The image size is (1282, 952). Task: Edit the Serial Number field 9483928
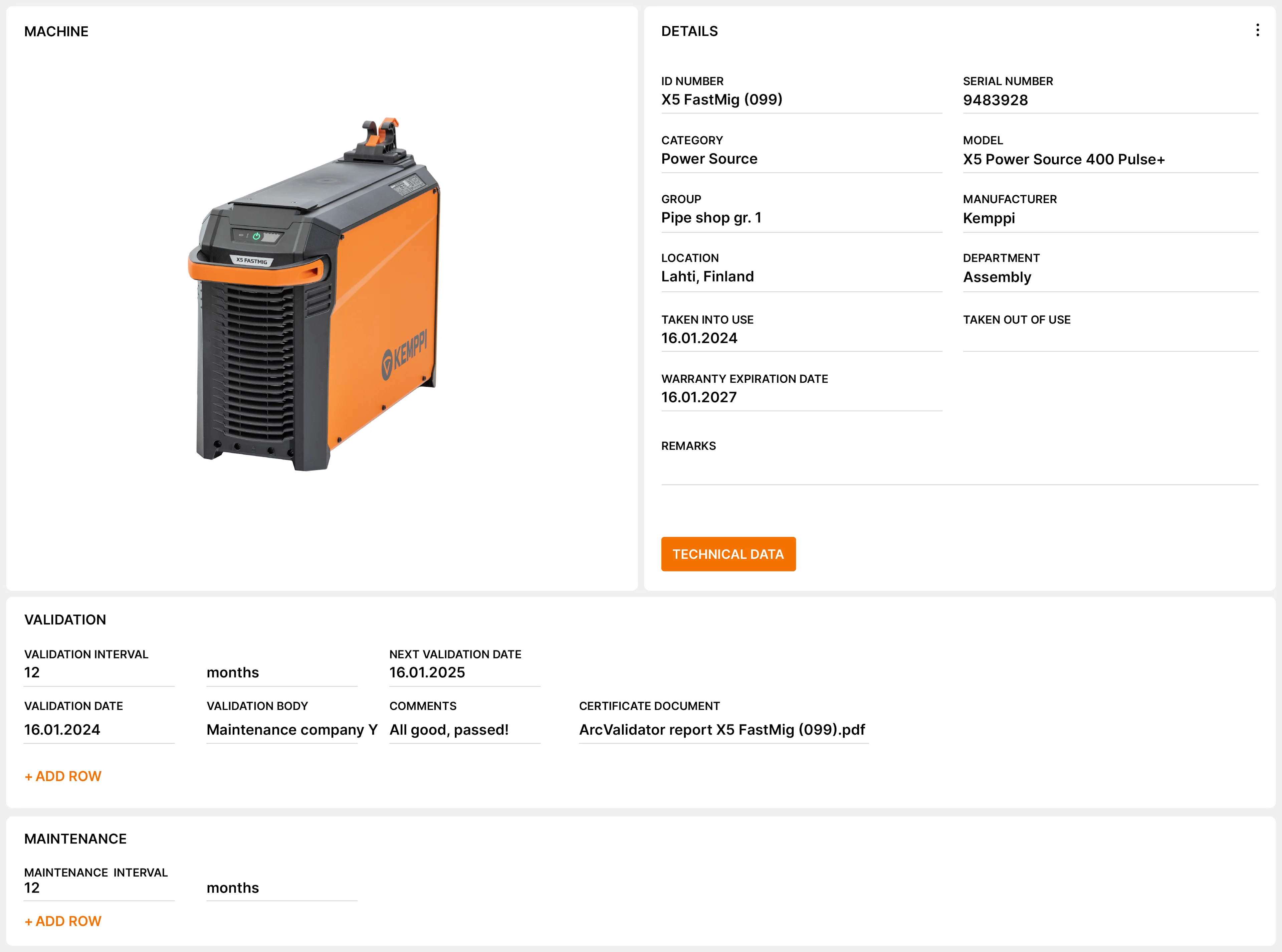click(1110, 100)
